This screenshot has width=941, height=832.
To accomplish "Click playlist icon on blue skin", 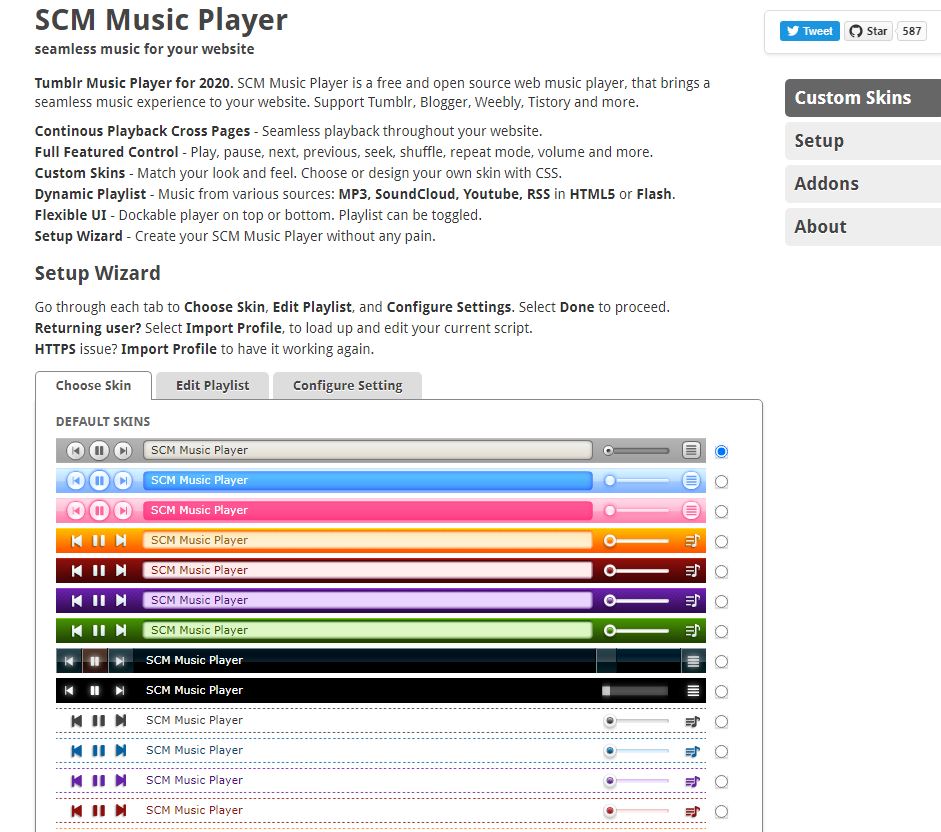I will (691, 480).
